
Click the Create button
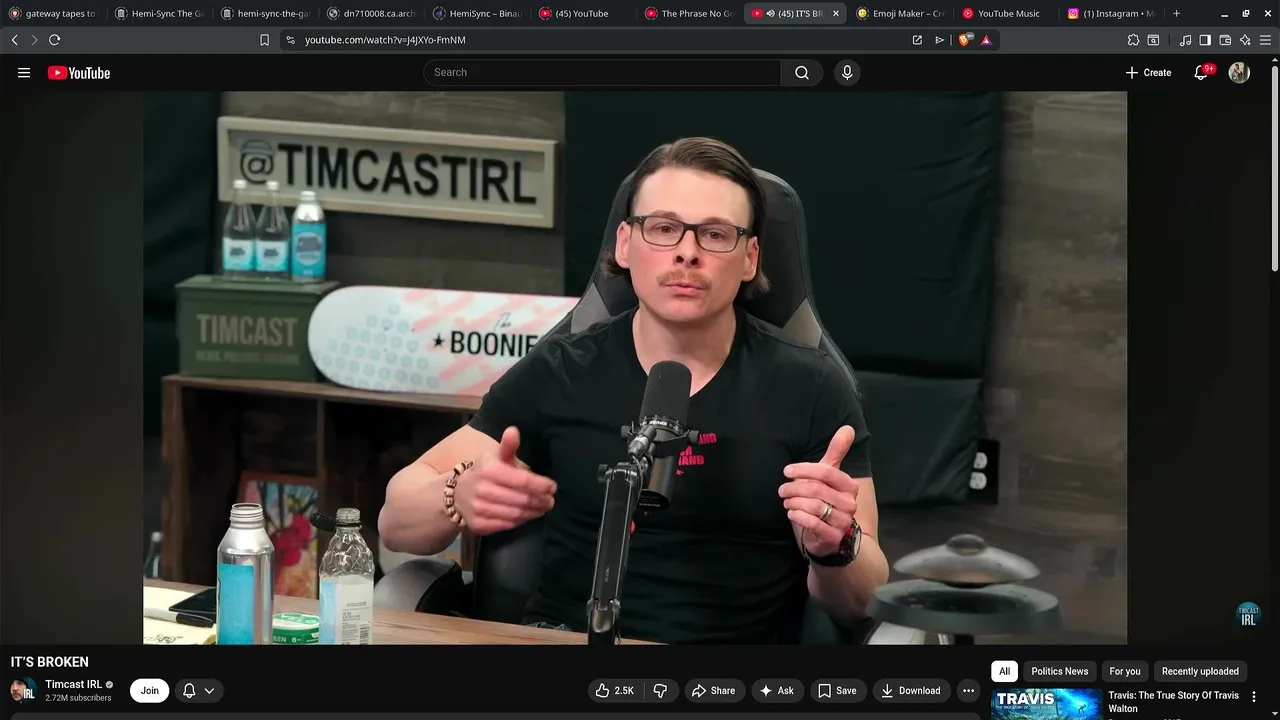point(1148,73)
